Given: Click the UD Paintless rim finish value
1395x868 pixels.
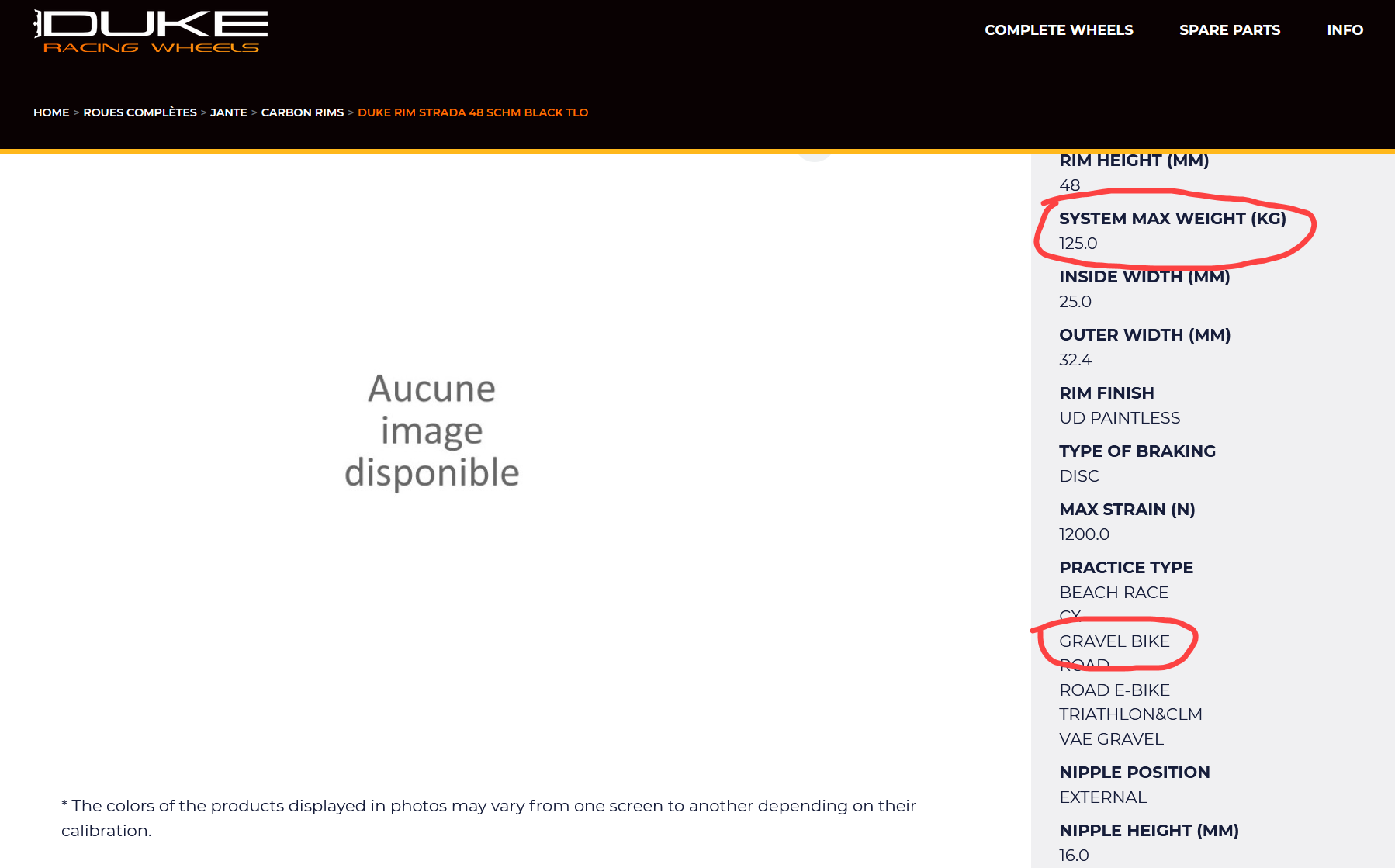Looking at the screenshot, I should [1119, 418].
